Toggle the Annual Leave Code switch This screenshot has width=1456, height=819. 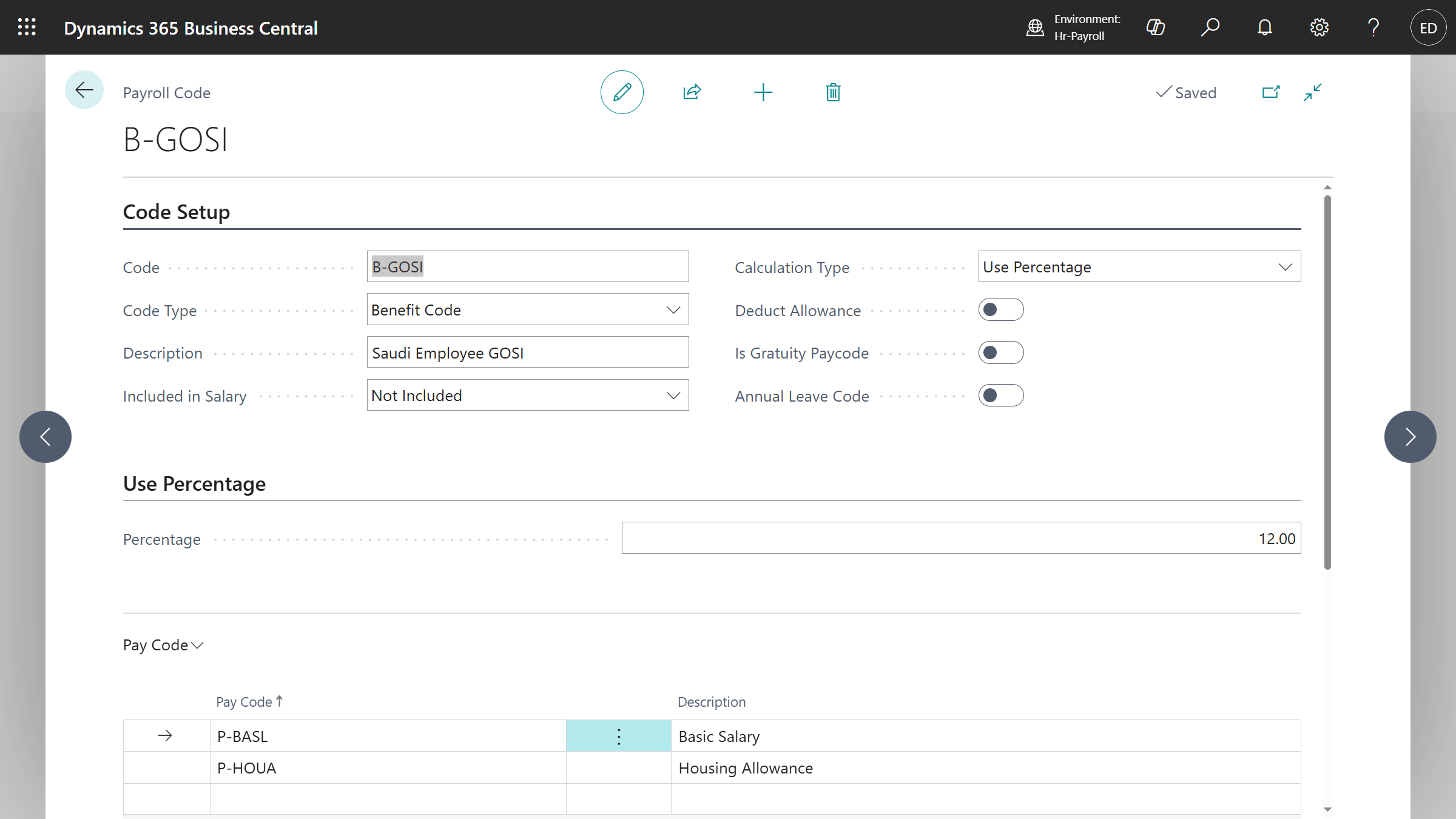1000,396
